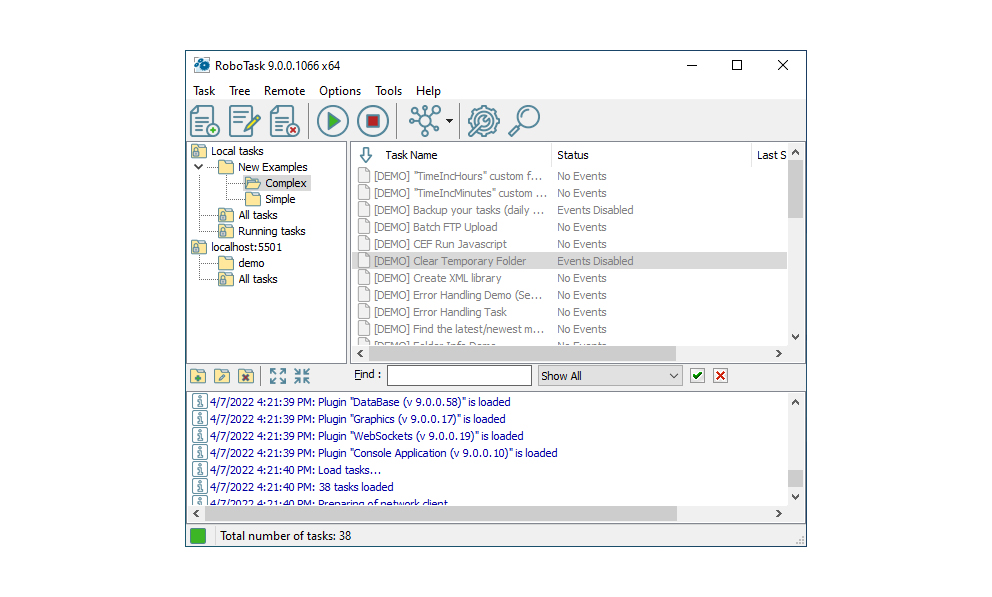This screenshot has height=597, width=992.
Task: Open the Options menu
Action: pos(340,91)
